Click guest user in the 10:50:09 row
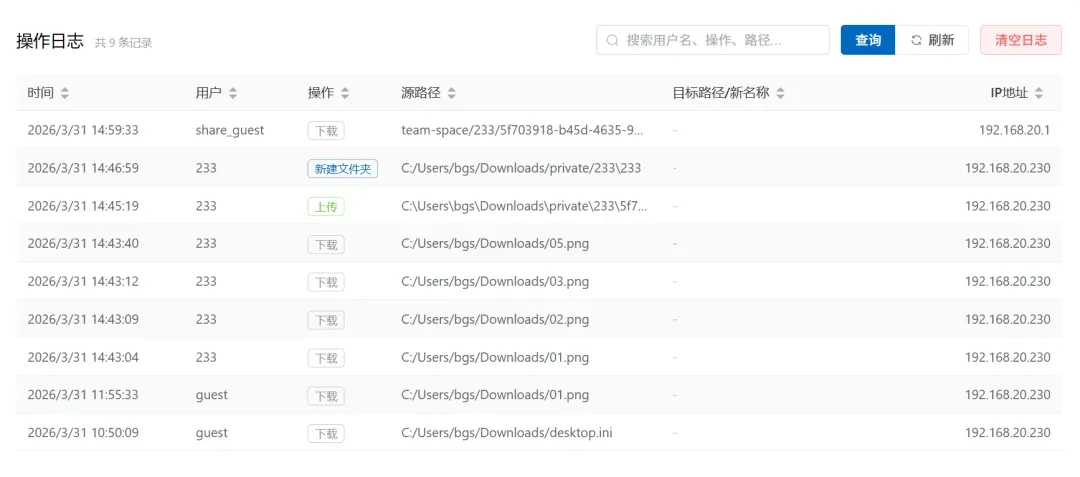The height and width of the screenshot is (477, 1080). tap(211, 433)
